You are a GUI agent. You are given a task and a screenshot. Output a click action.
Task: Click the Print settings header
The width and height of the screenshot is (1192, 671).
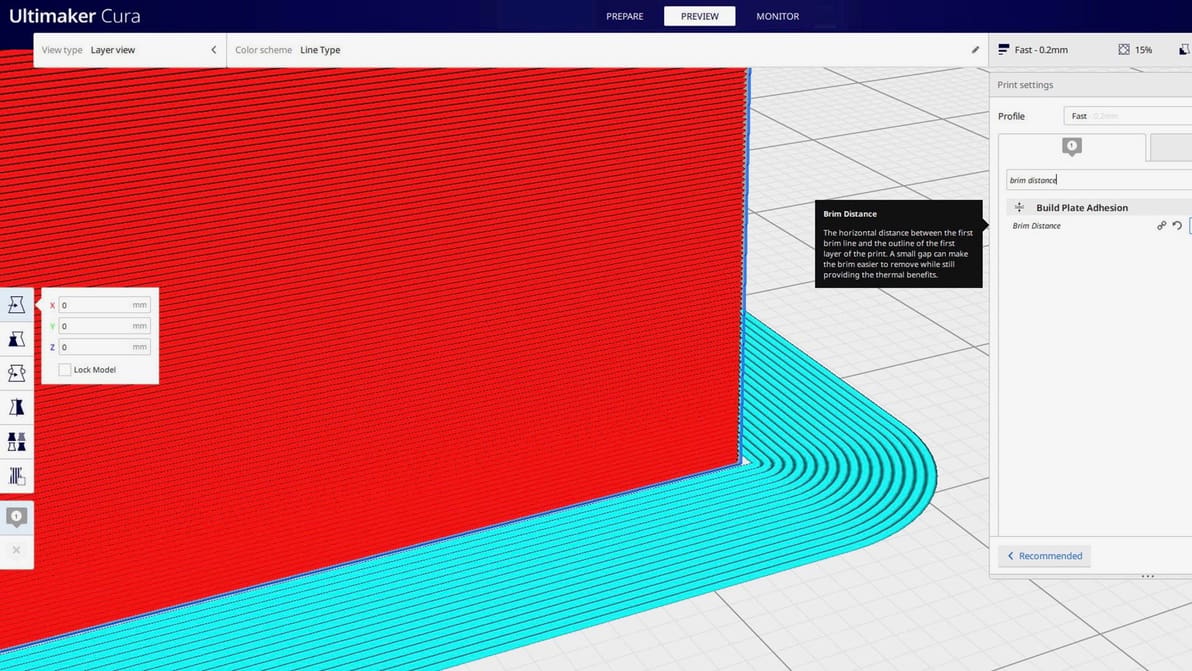(1025, 85)
